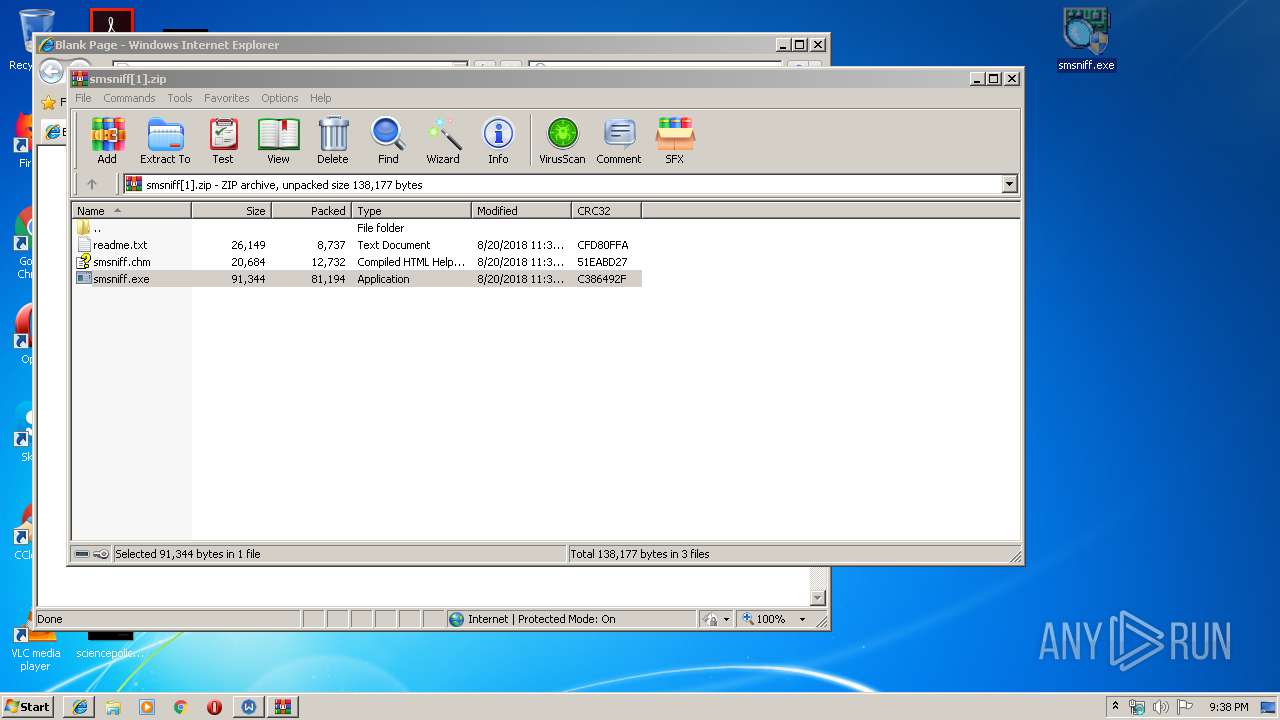Screen dimensions: 1280x720
Task: Launch Chrome from the taskbar
Action: click(181, 707)
